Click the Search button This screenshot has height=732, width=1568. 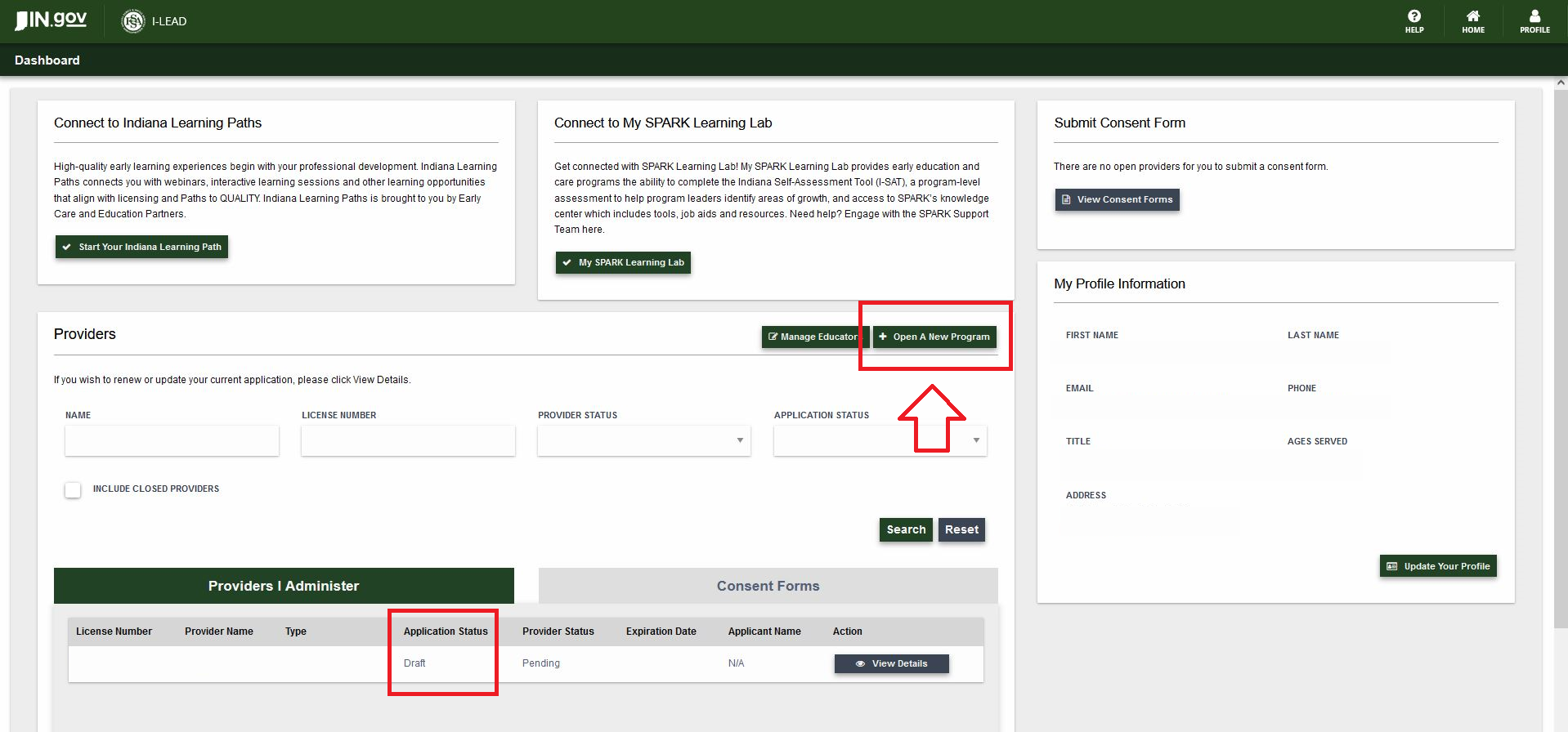906,529
